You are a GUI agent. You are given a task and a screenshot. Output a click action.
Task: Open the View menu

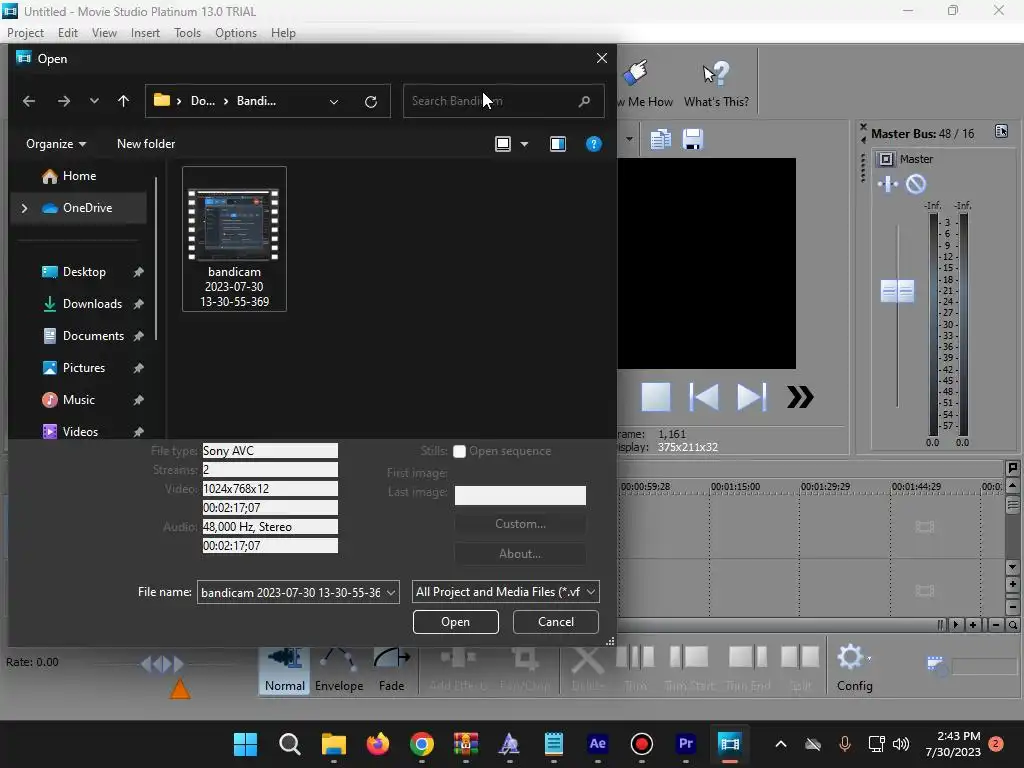(104, 33)
